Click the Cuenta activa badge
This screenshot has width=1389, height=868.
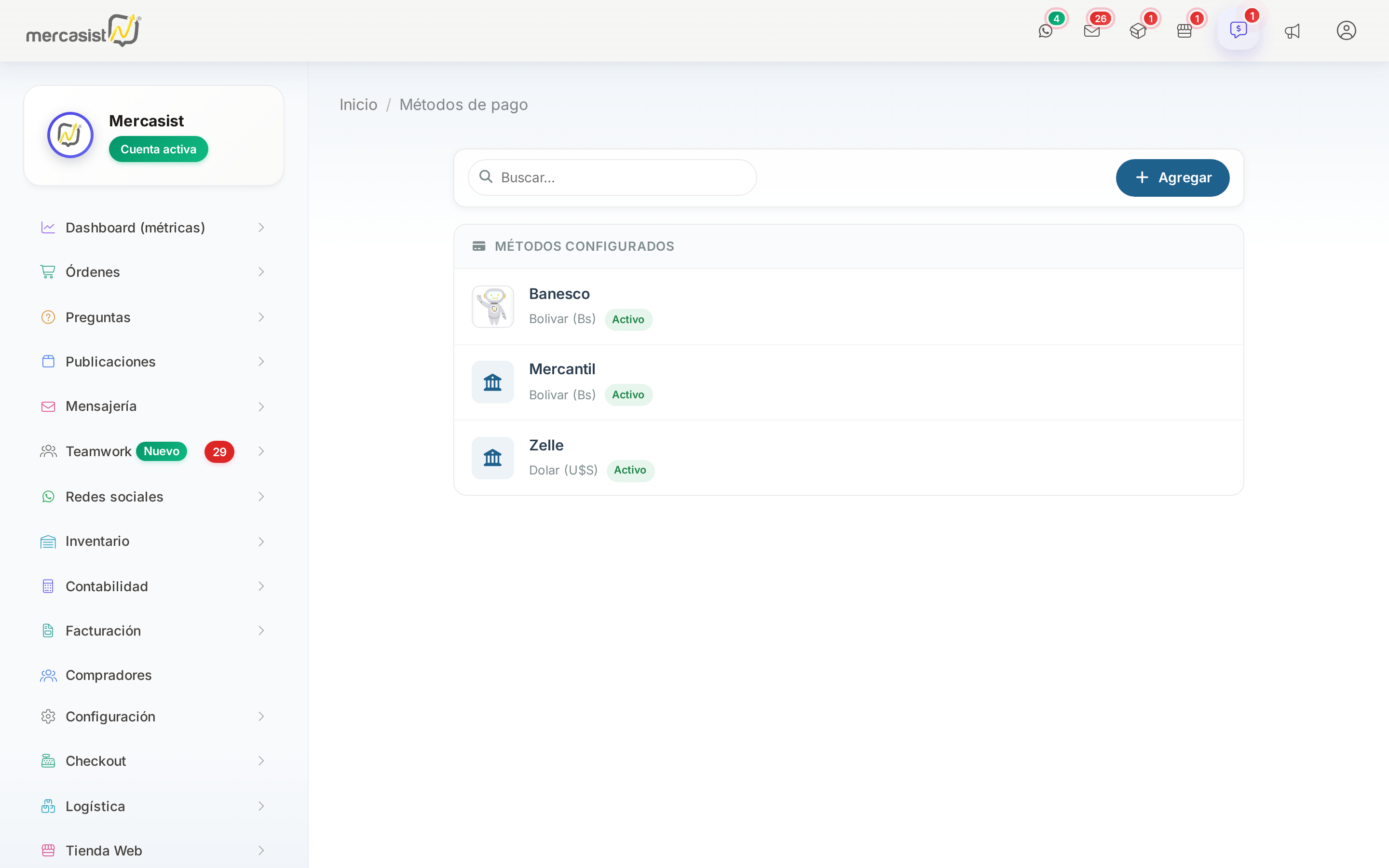158,149
